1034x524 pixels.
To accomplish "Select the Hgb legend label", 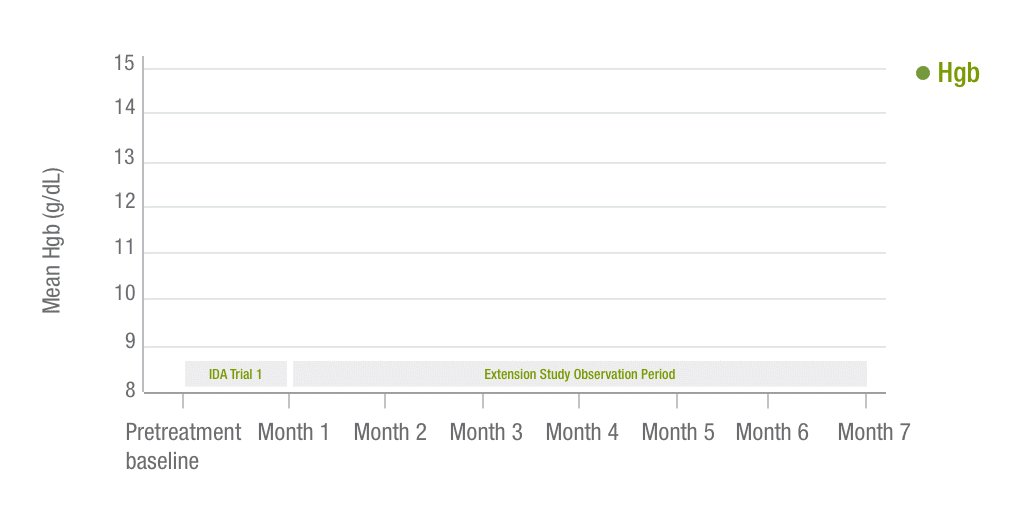I will (x=958, y=73).
